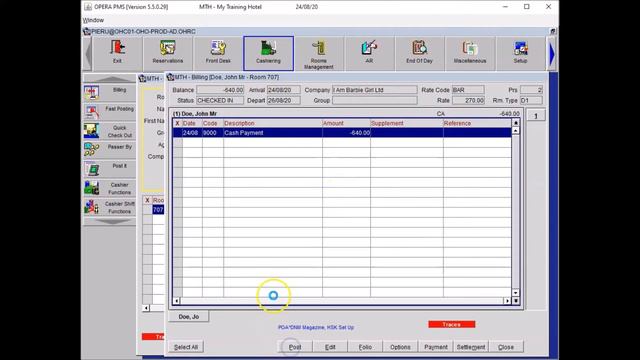Click the PDA*DNM Magazine, HSK Set Up note
640x360 pixels.
[x=316, y=327]
